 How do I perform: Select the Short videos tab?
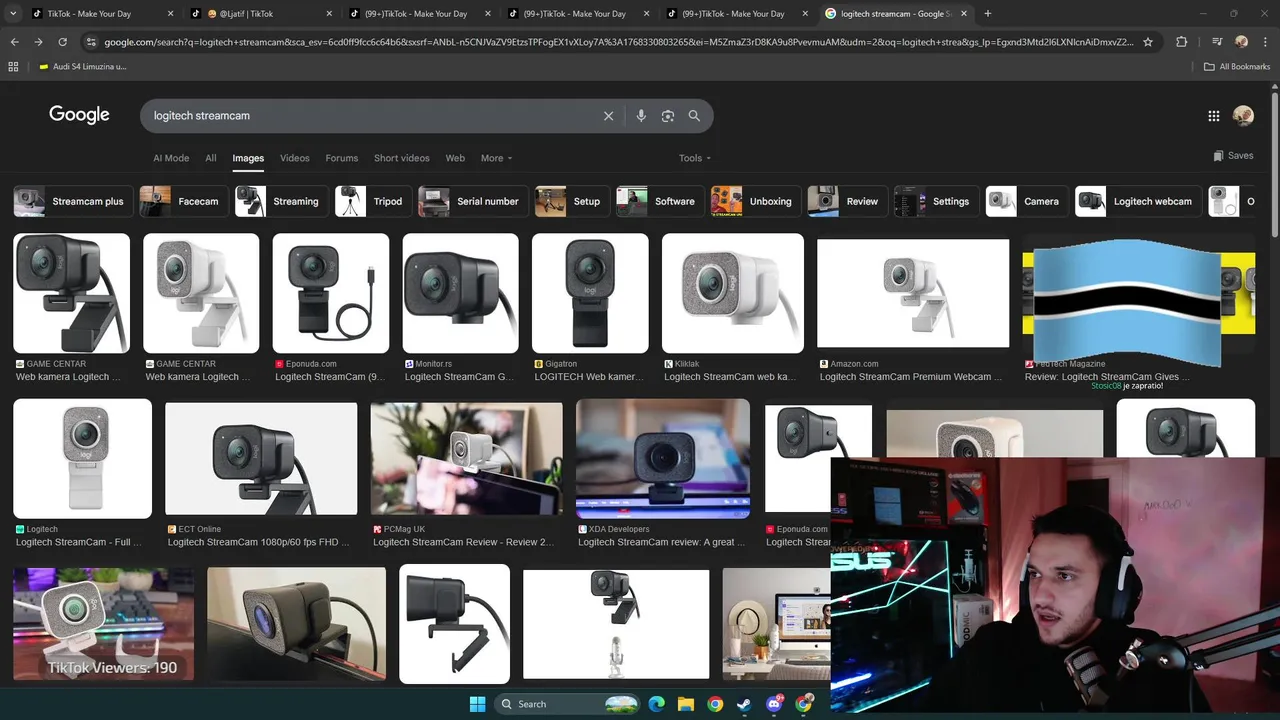coord(402,158)
